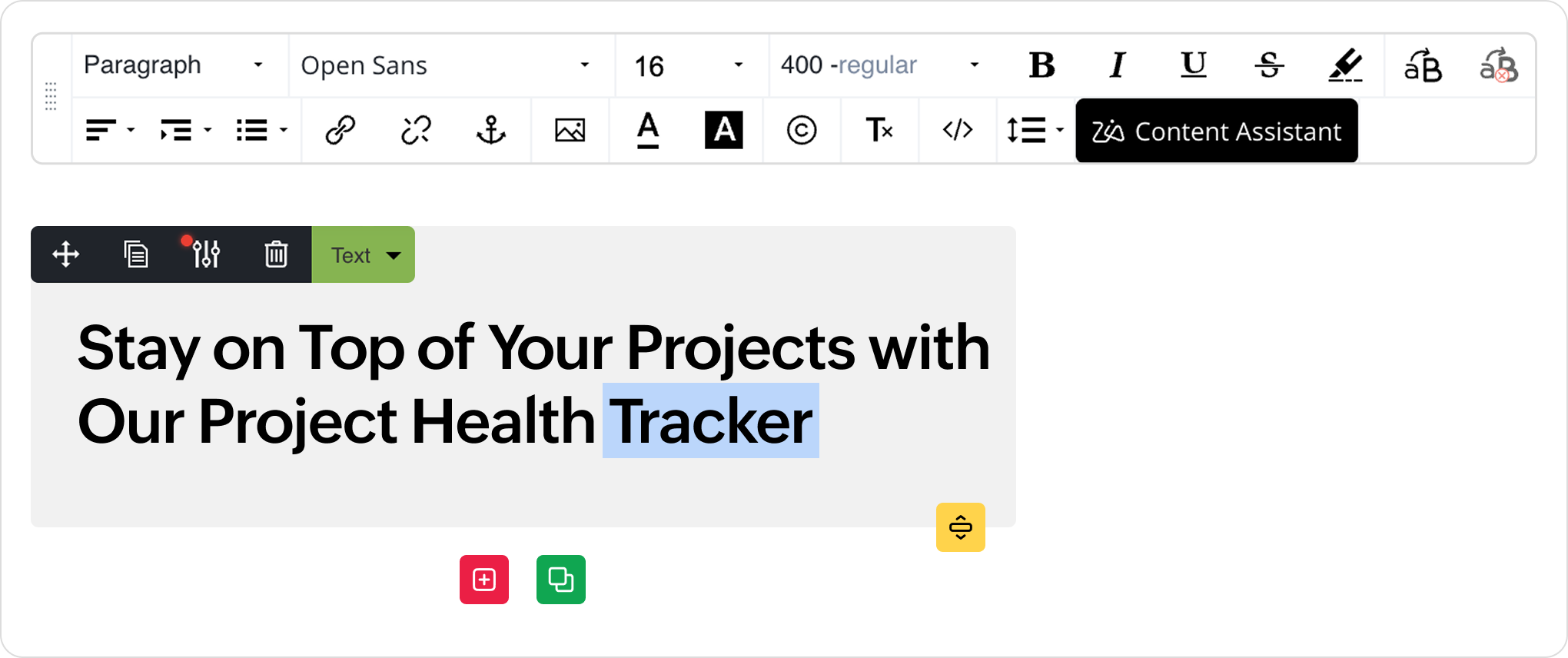Insert a special character with copyright icon
Screen dimensions: 1568x658
click(x=801, y=131)
